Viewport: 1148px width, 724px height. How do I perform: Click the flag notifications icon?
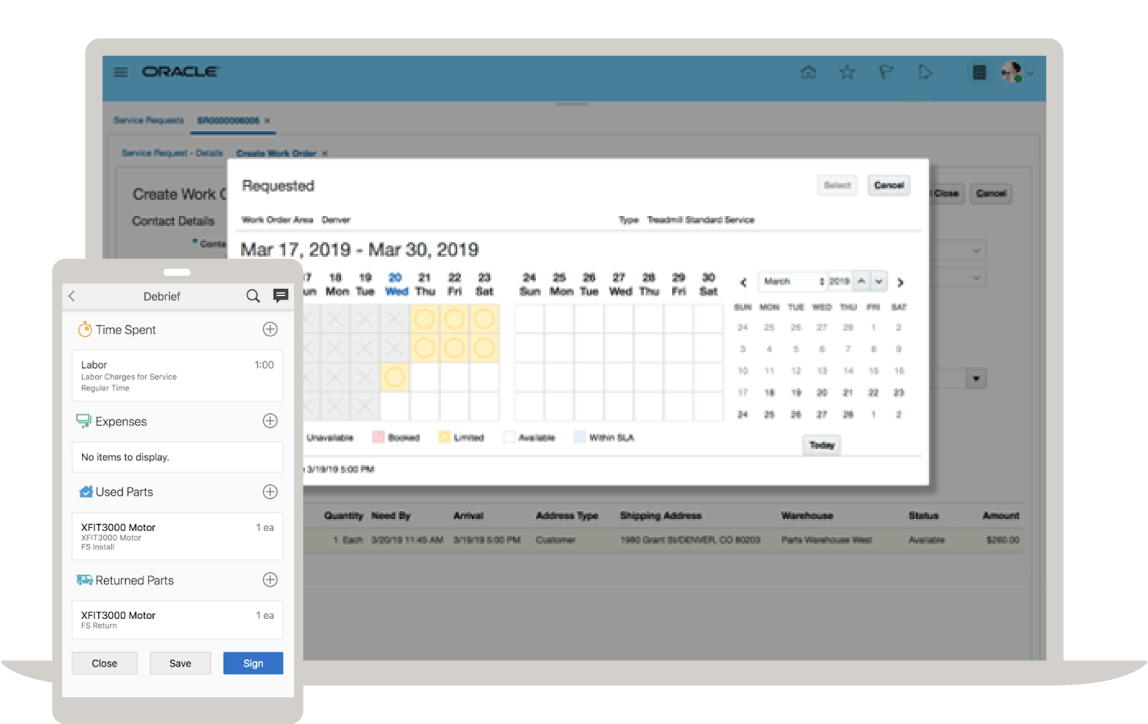886,72
